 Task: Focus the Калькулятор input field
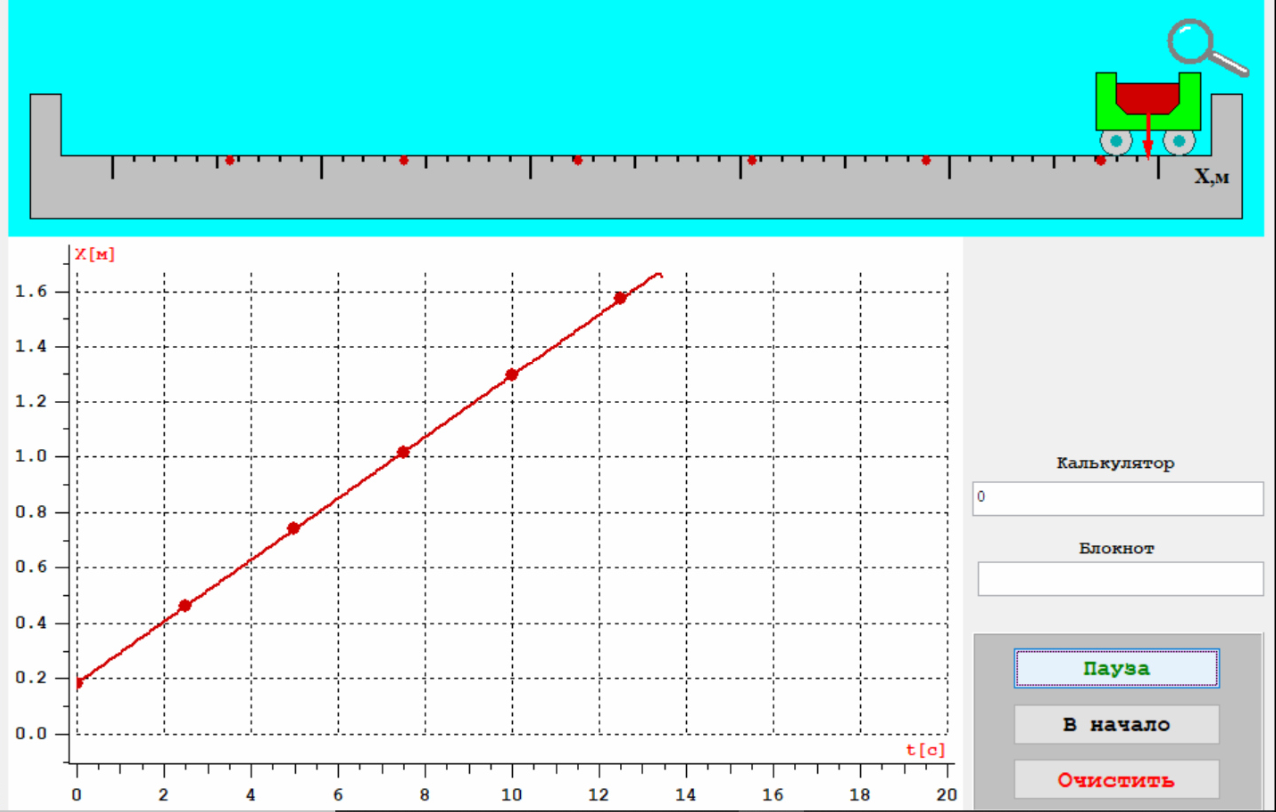(1118, 498)
